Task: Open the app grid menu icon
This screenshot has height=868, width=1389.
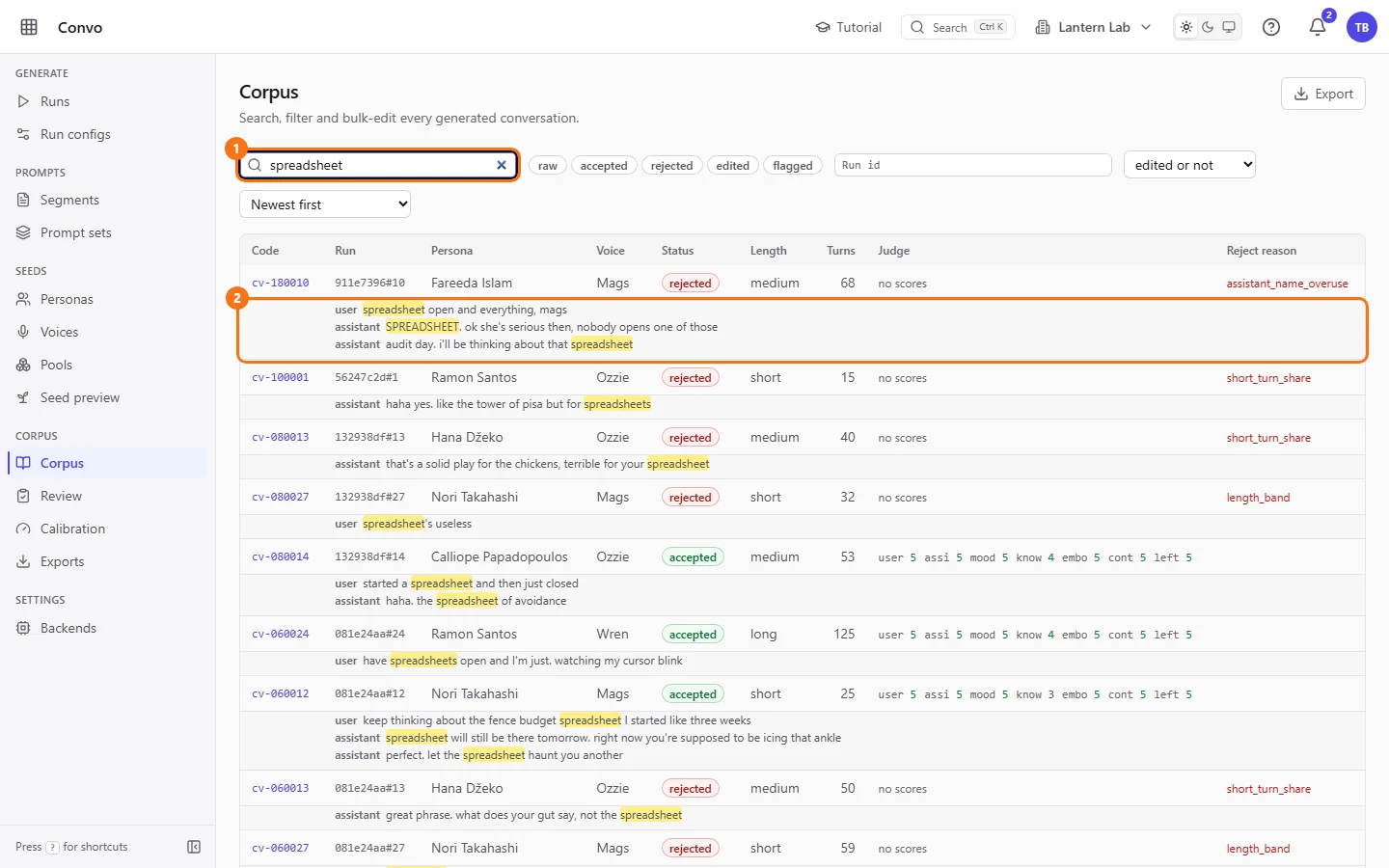Action: click(x=29, y=27)
